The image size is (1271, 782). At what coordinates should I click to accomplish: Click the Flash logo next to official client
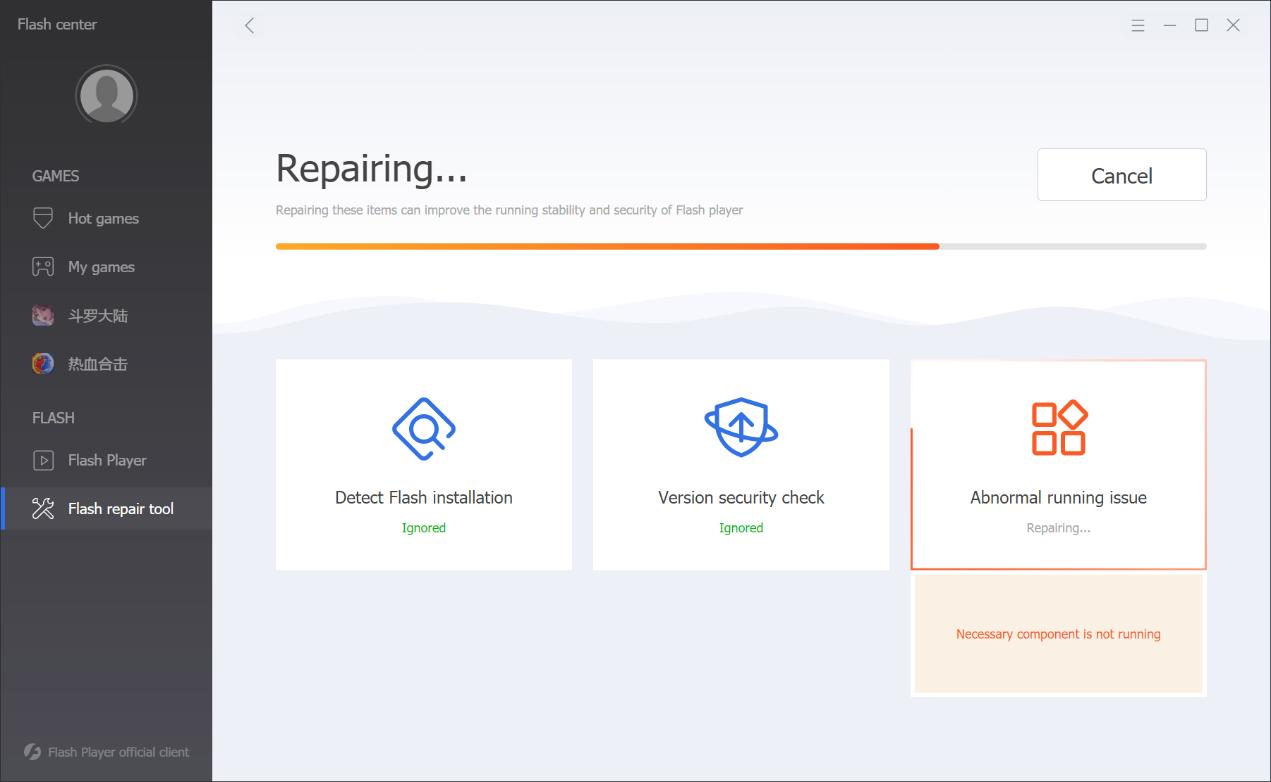click(x=32, y=752)
